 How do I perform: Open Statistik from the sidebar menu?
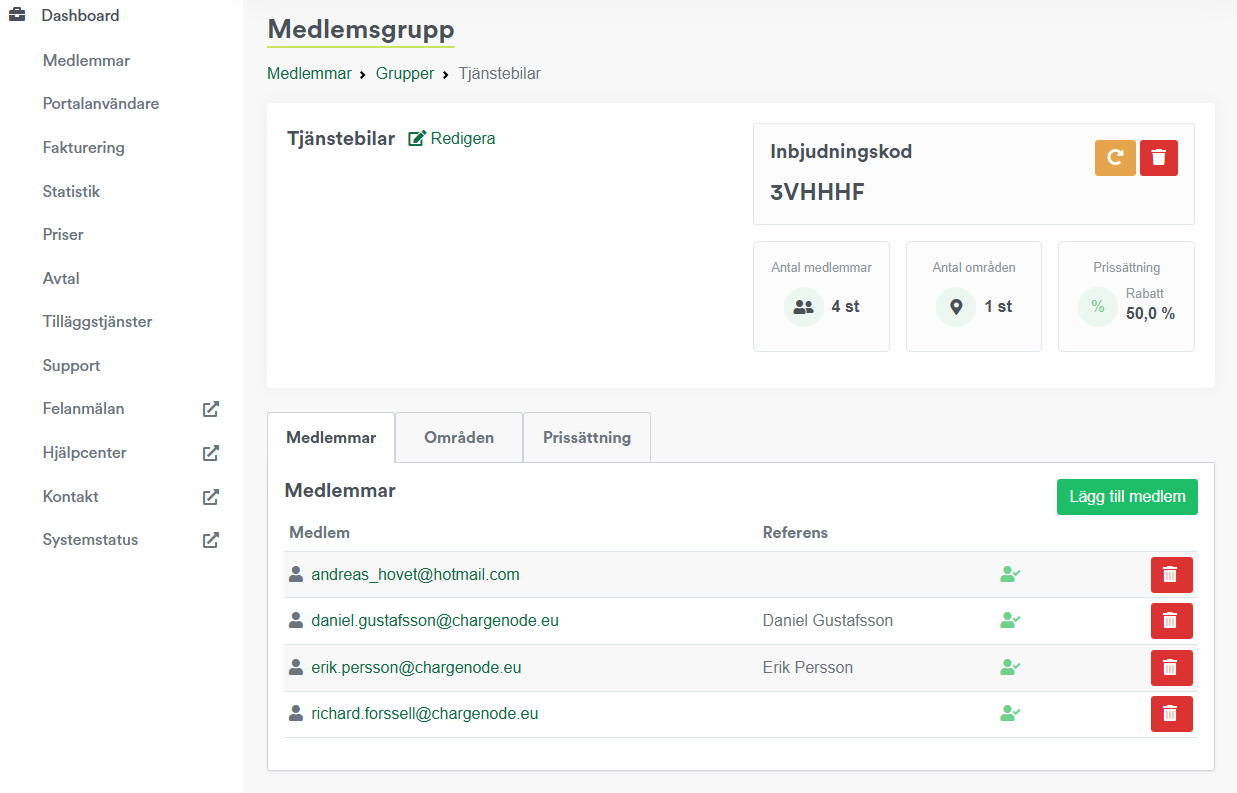point(71,192)
